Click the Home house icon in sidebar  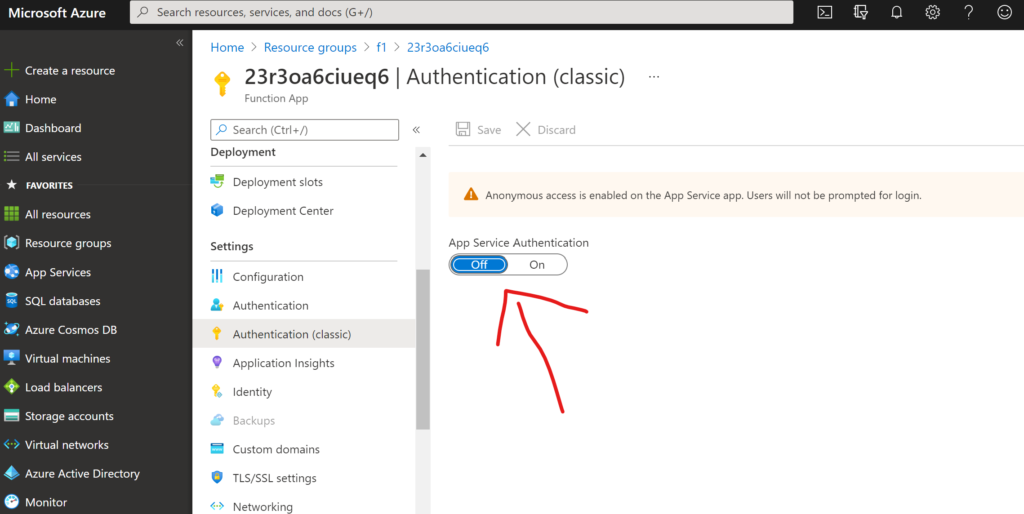tap(11, 99)
